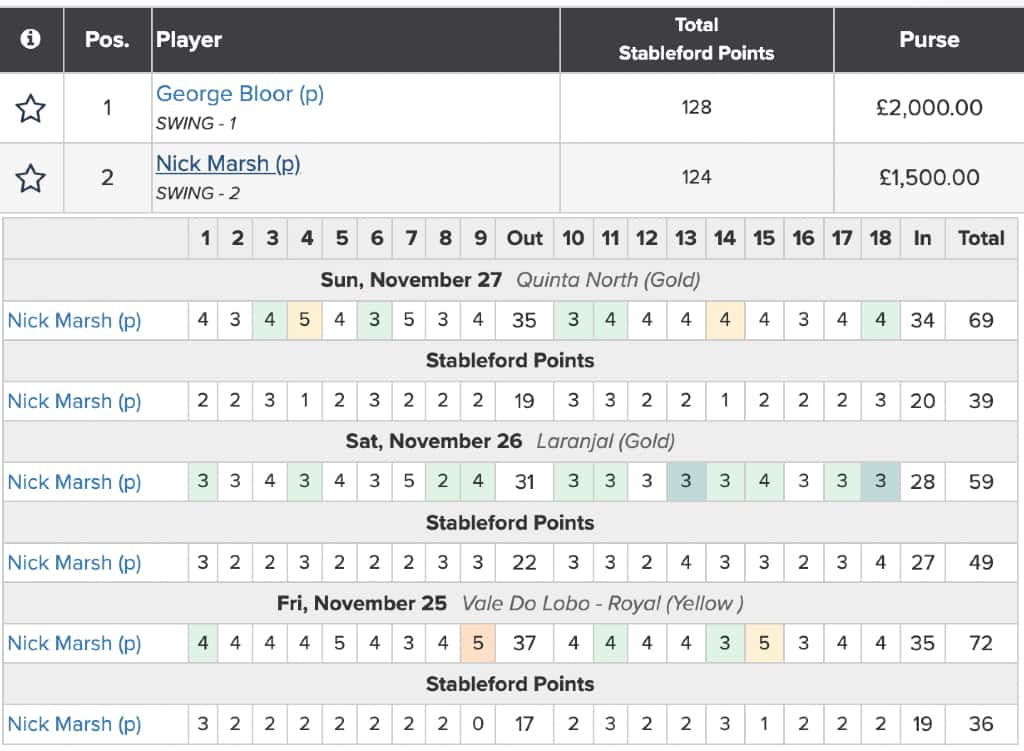Open Nick Marsh link in Sunday score row
1024x751 pixels.
[74, 321]
